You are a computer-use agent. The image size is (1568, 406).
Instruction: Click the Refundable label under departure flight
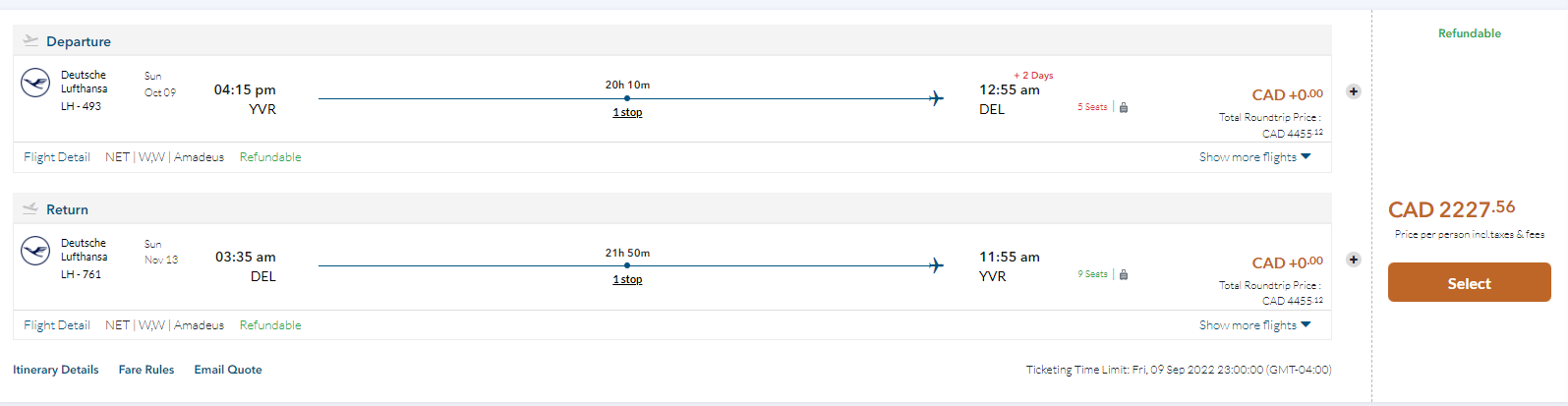tap(270, 157)
